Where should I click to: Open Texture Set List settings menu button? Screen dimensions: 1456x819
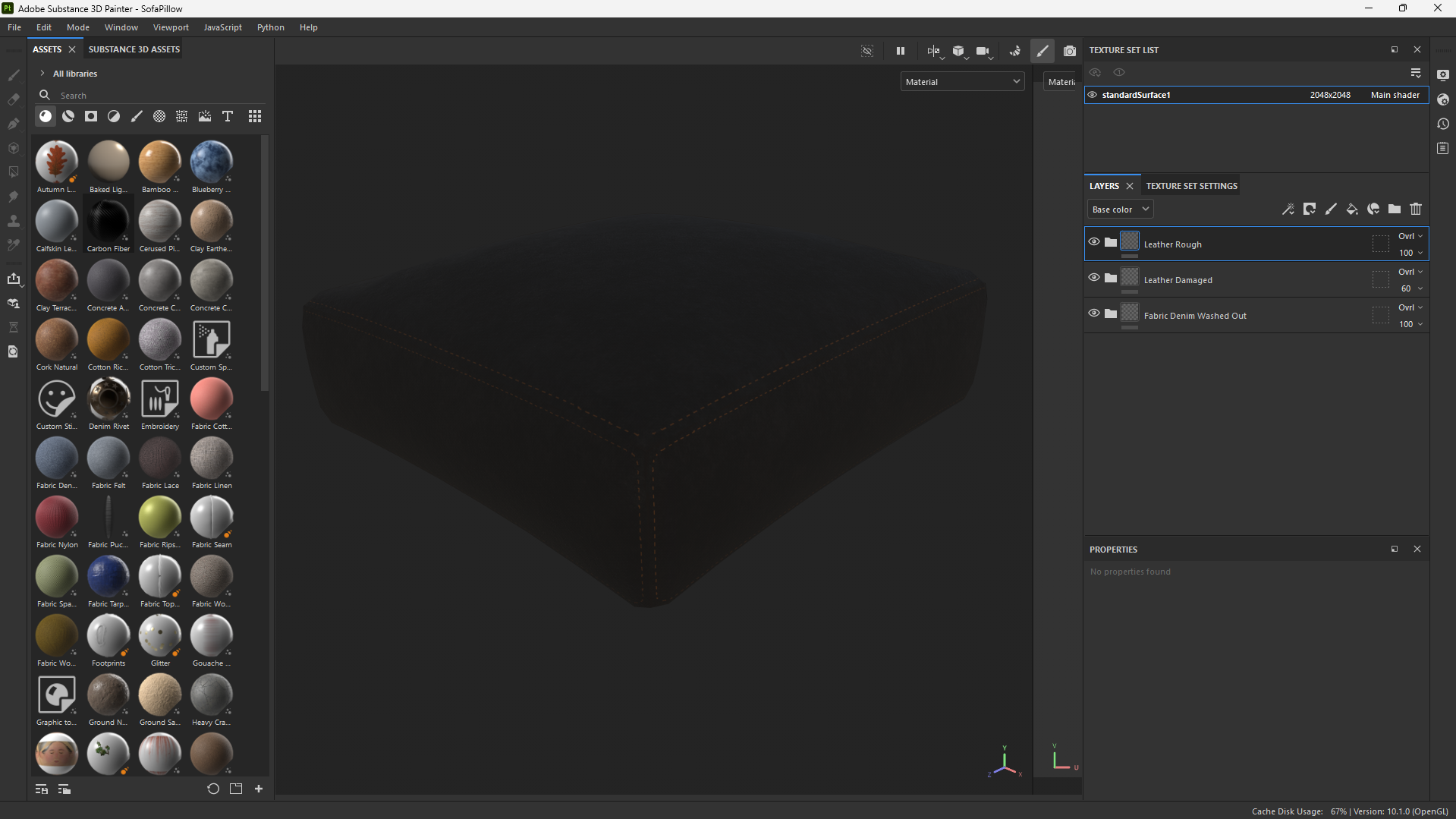coord(1416,72)
